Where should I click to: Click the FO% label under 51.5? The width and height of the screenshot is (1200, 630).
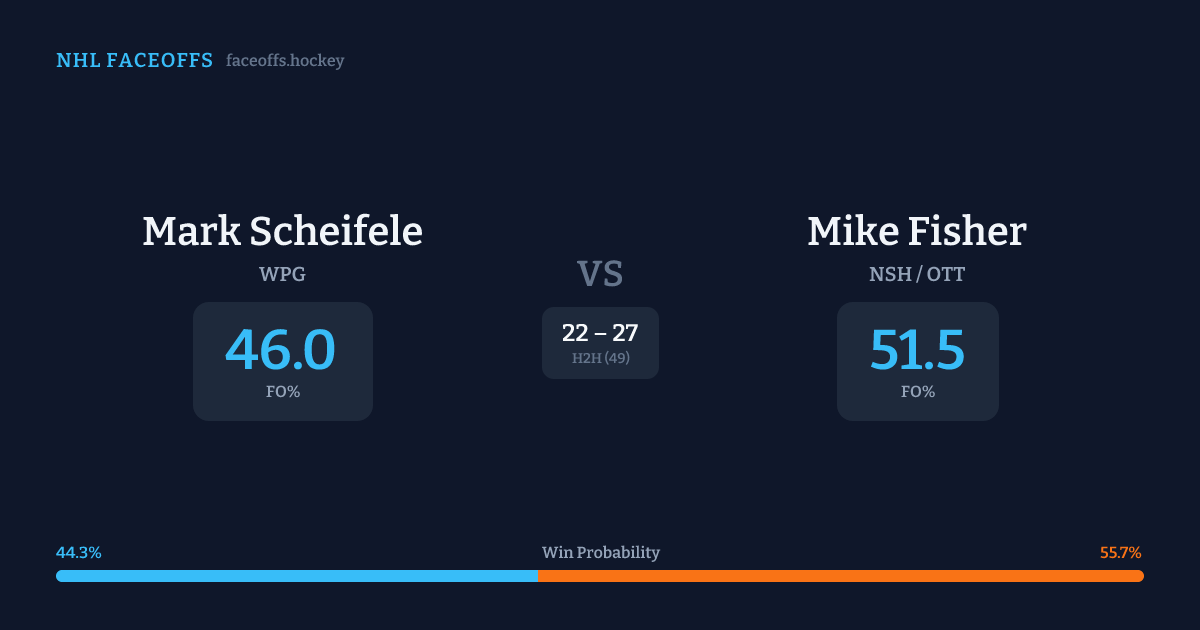(x=917, y=392)
